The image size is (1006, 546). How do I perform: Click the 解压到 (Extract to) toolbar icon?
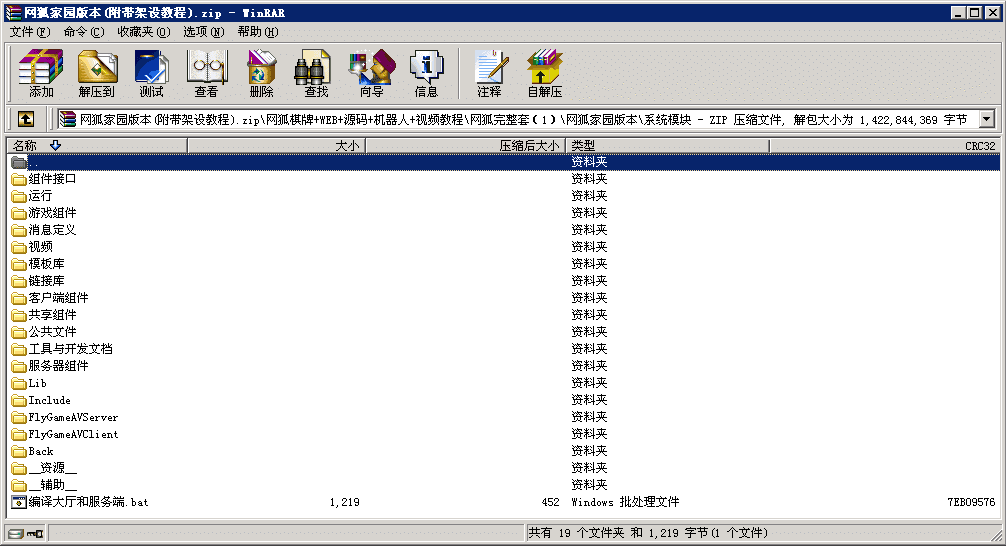97,73
